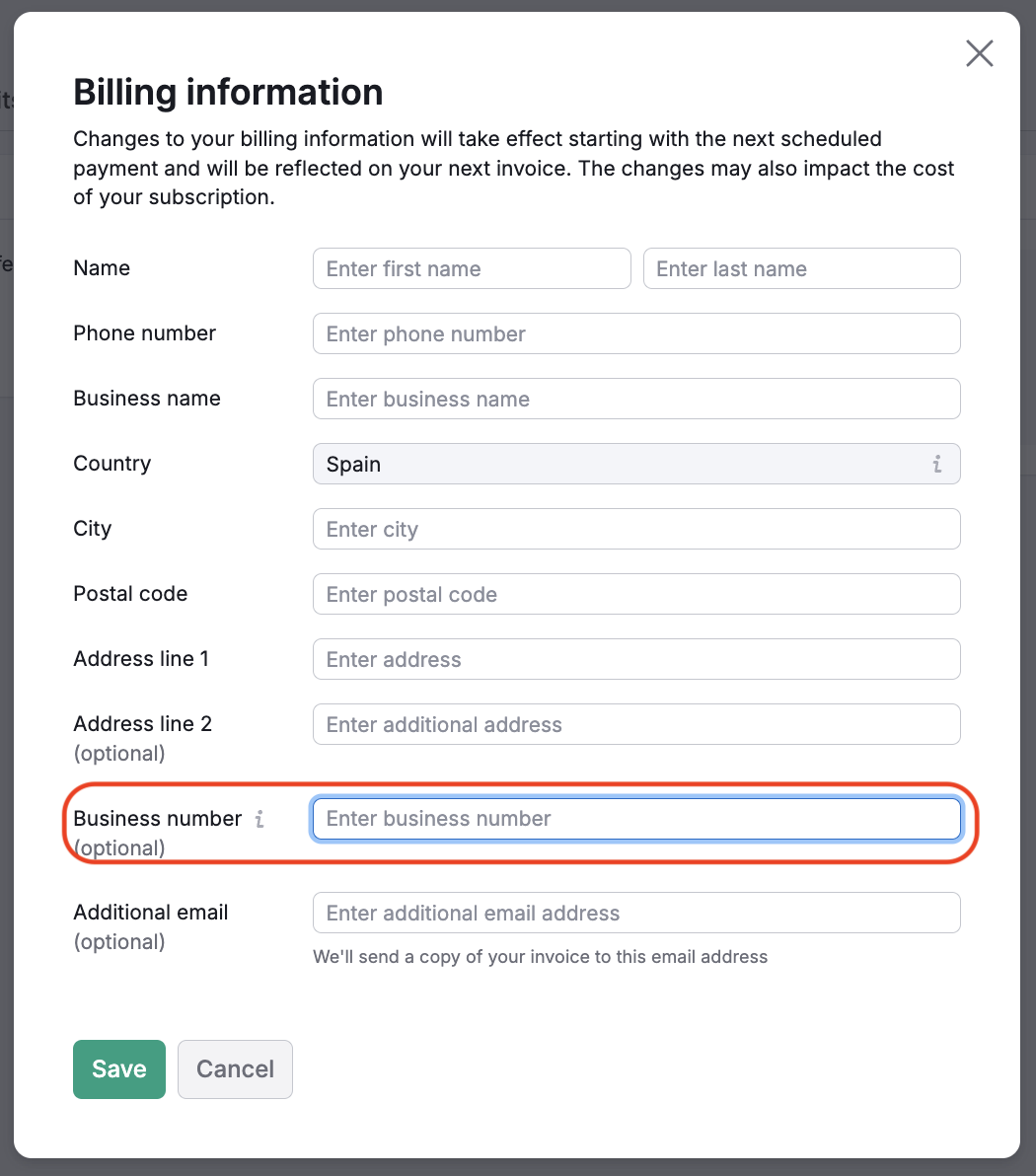Click the Enter city field
Screen dimensions: 1036x1176
pos(636,529)
